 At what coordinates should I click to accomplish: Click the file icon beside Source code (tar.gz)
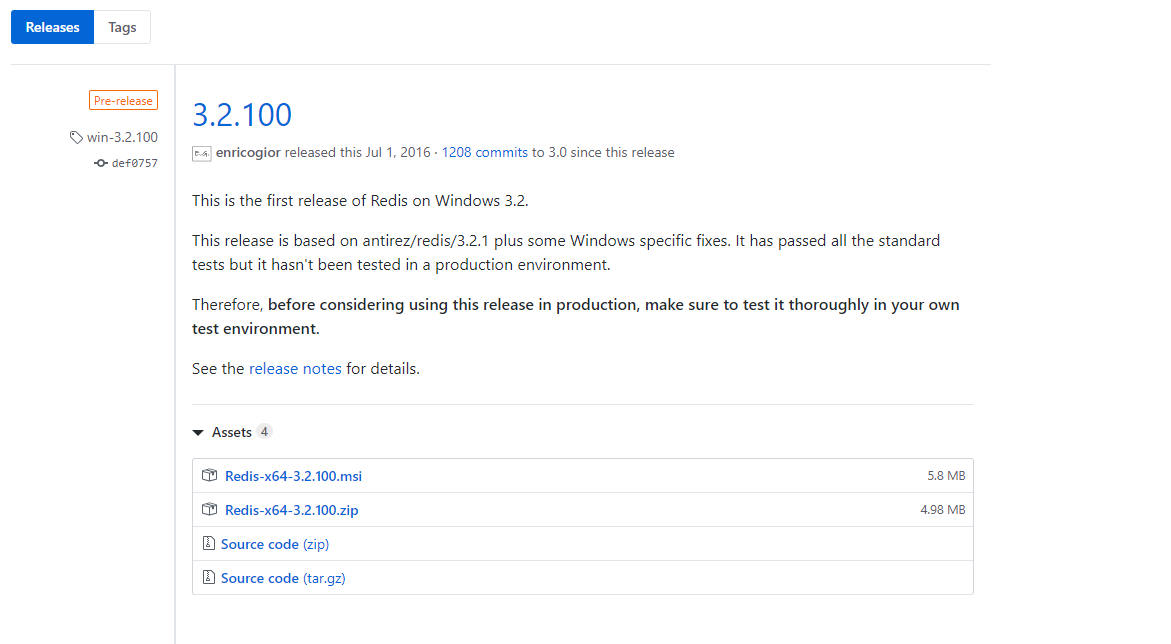208,578
